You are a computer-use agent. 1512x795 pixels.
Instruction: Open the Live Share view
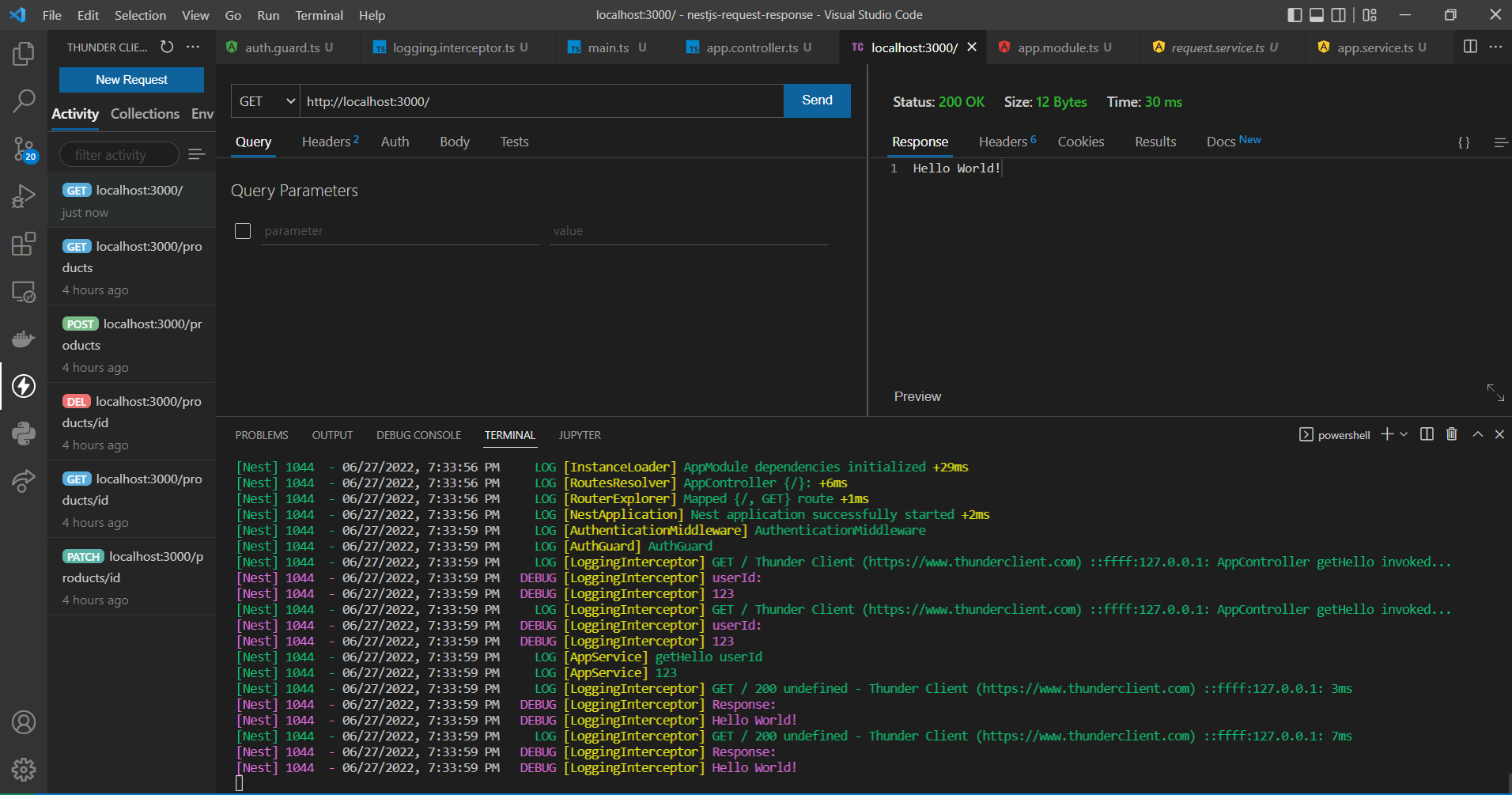coord(24,480)
